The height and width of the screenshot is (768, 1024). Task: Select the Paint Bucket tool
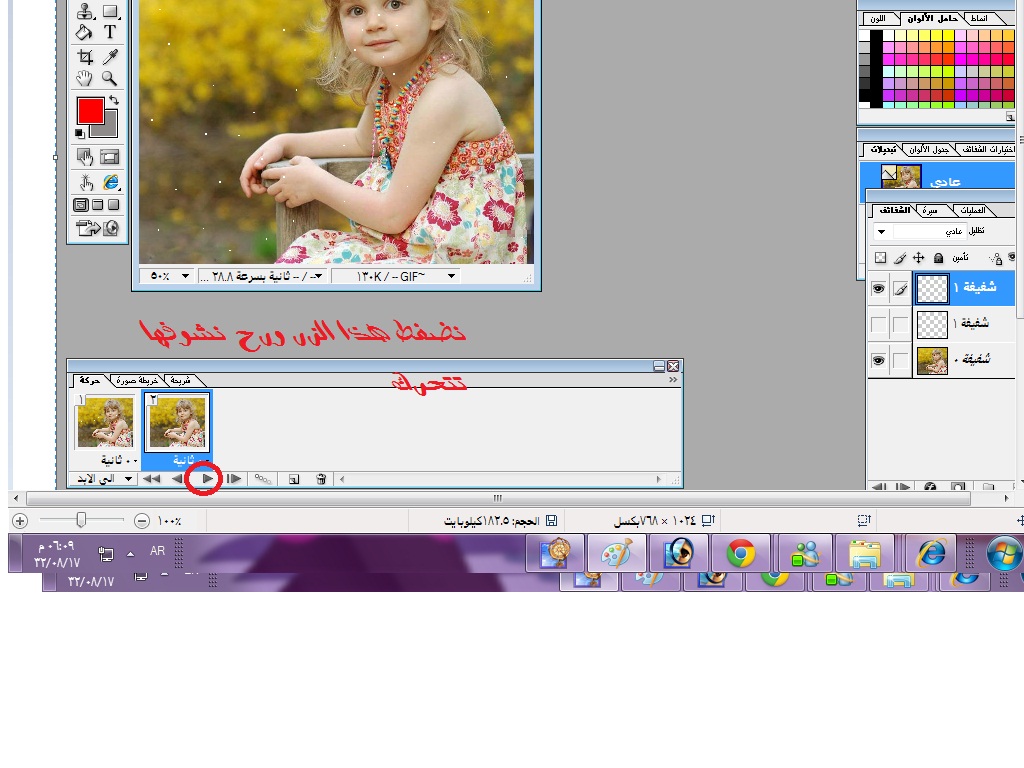(85, 33)
